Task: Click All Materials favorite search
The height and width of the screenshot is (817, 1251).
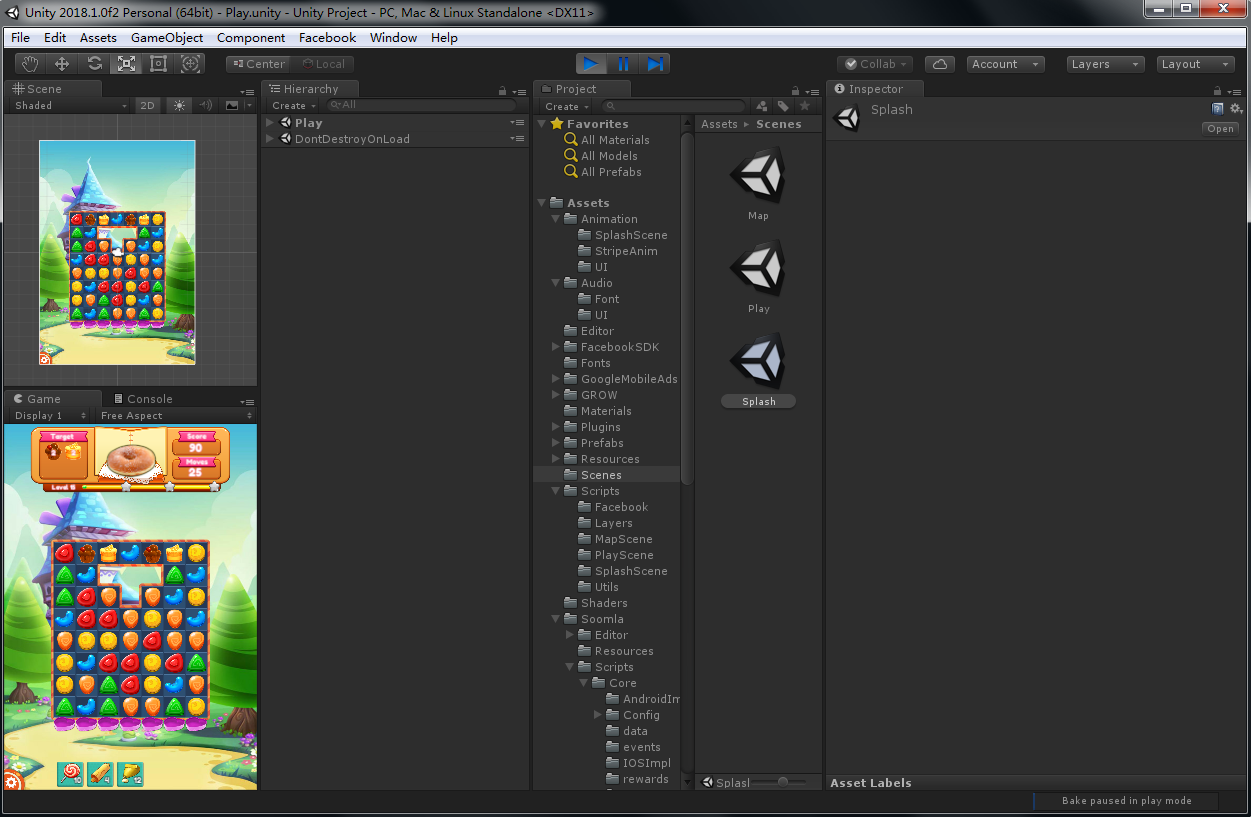Action: (x=615, y=140)
